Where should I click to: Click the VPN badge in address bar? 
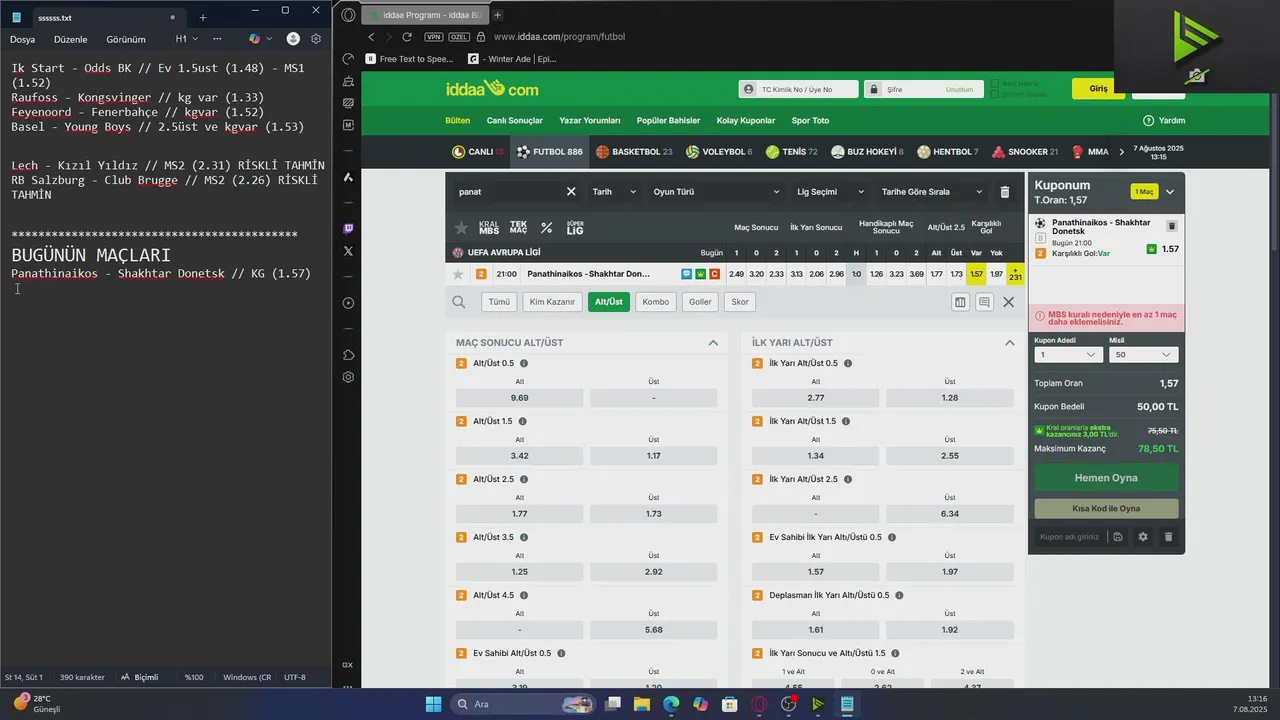point(433,37)
